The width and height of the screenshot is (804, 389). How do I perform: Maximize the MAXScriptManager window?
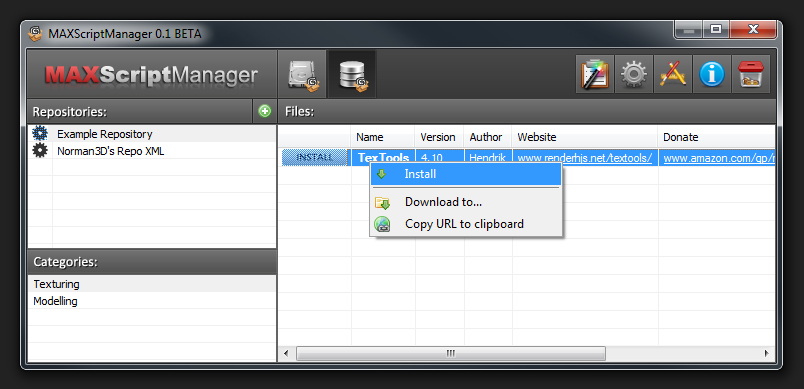[716, 31]
